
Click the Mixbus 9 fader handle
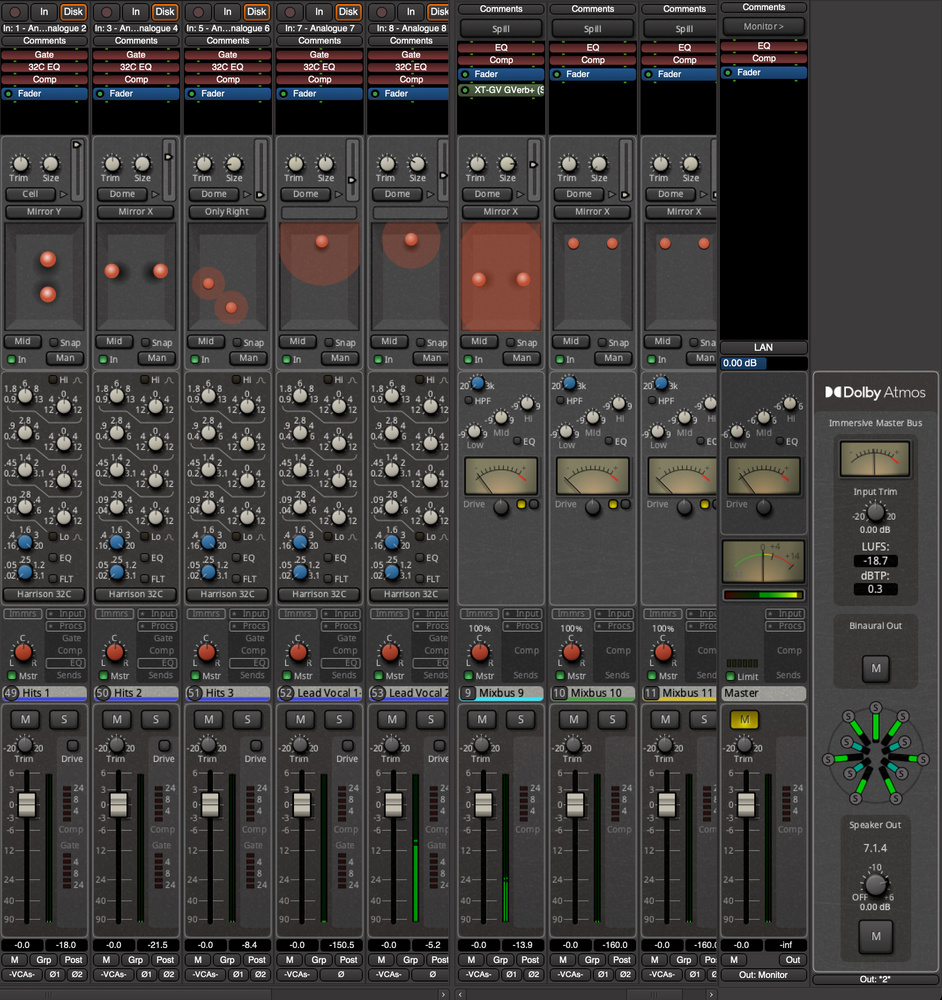pos(484,805)
